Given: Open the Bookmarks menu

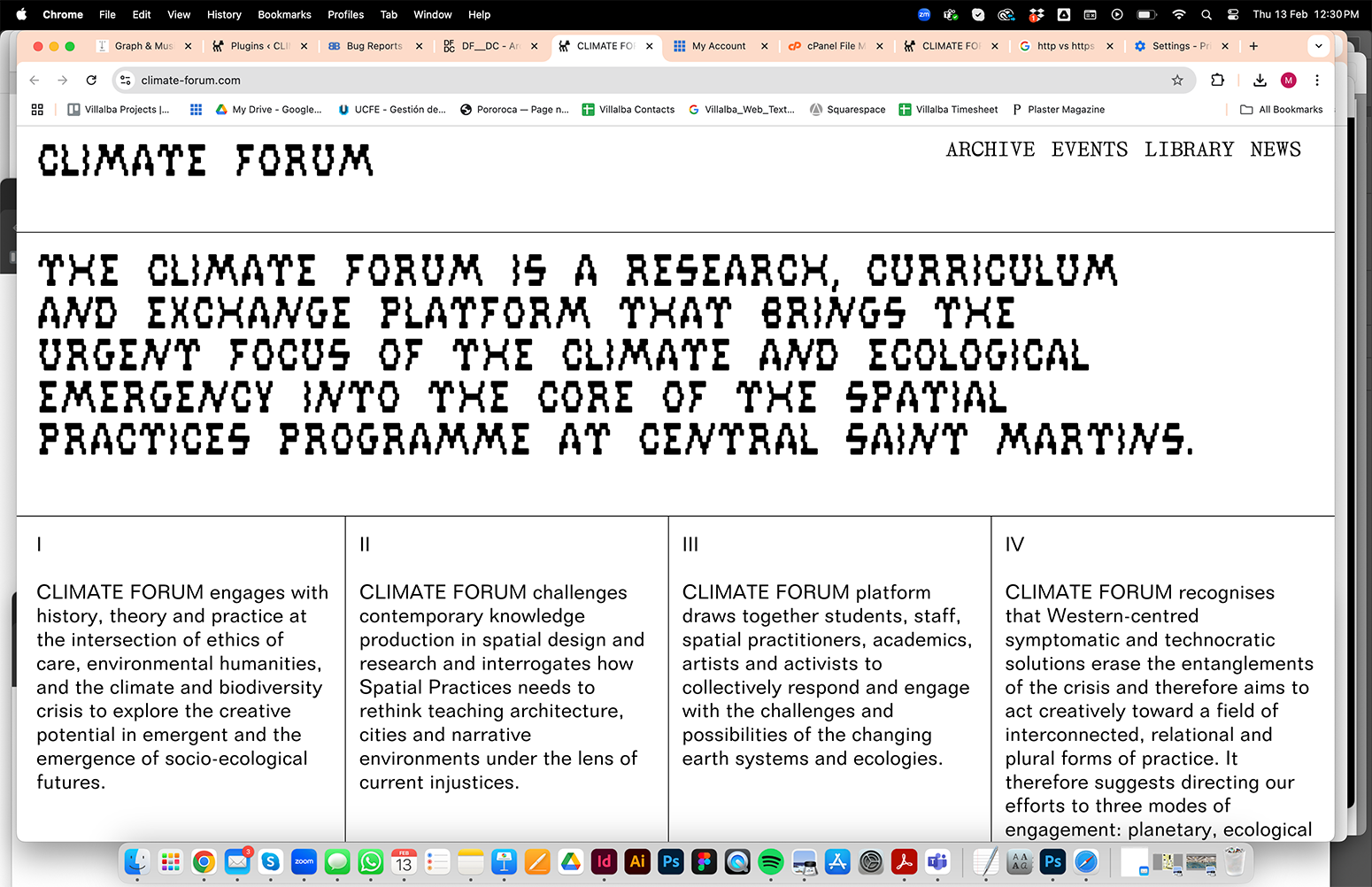Looking at the screenshot, I should pyautogui.click(x=284, y=14).
